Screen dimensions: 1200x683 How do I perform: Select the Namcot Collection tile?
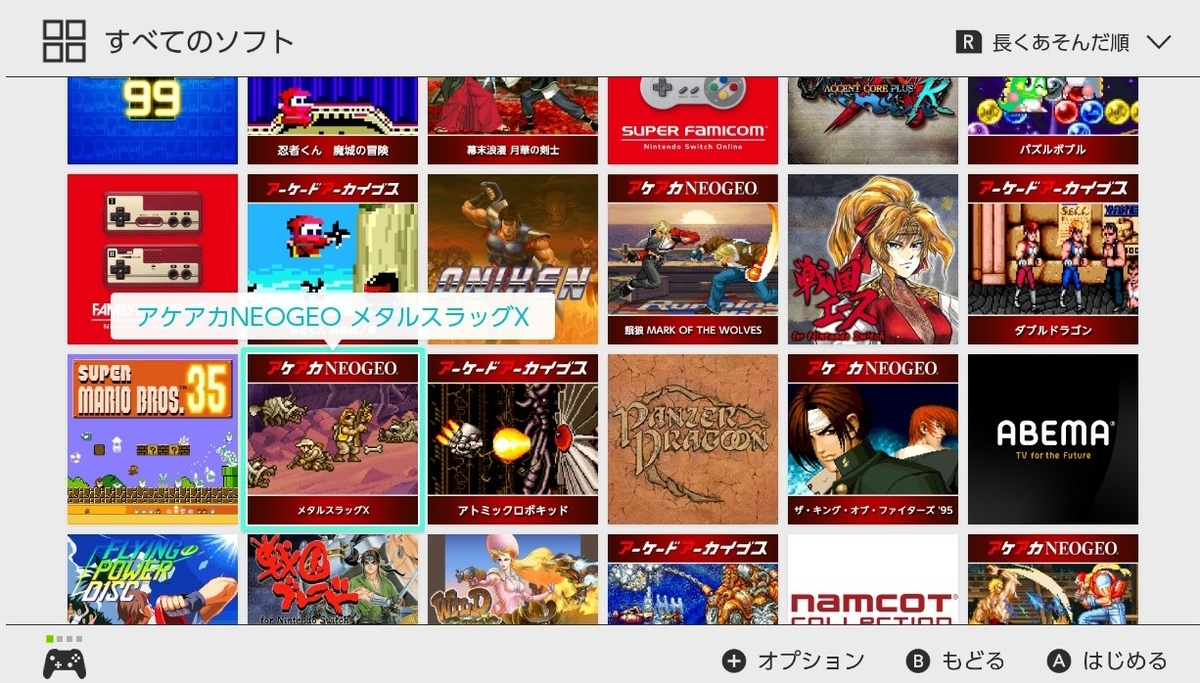coord(873,579)
